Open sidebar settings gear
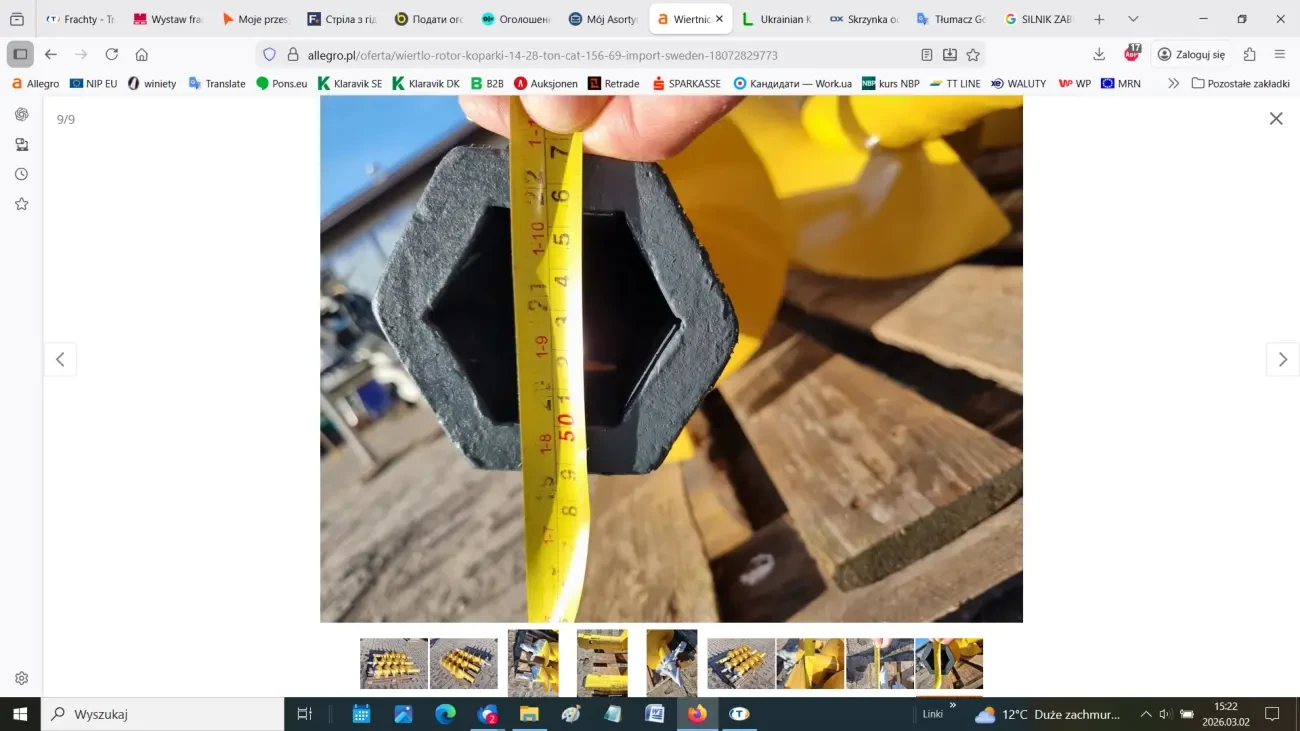Viewport: 1300px width, 731px height. point(21,678)
